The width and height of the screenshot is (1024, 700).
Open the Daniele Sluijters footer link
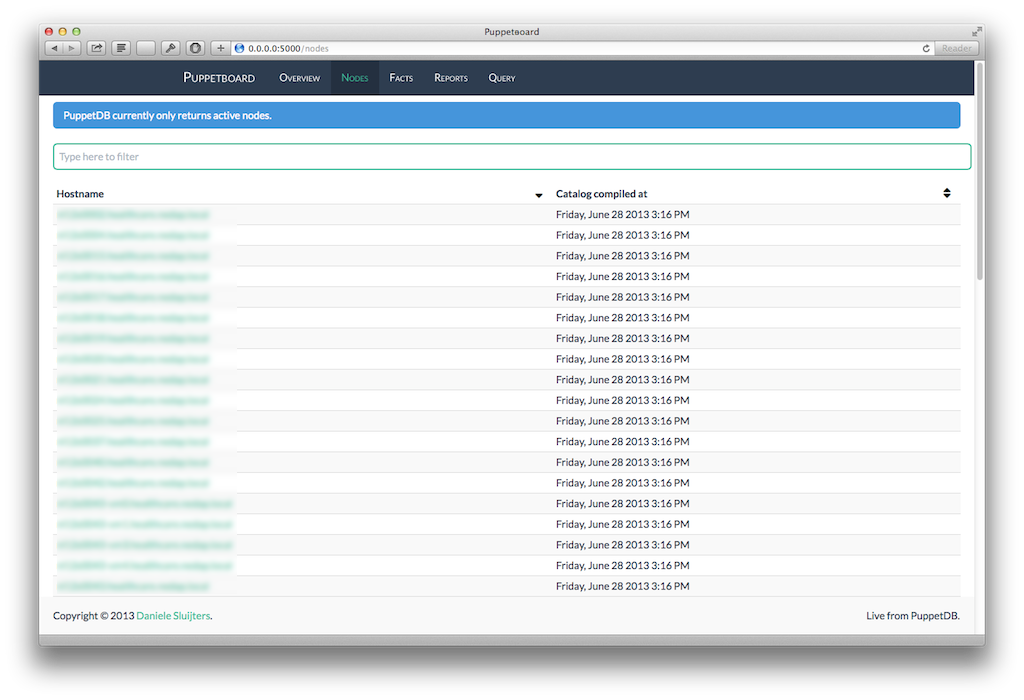click(173, 616)
